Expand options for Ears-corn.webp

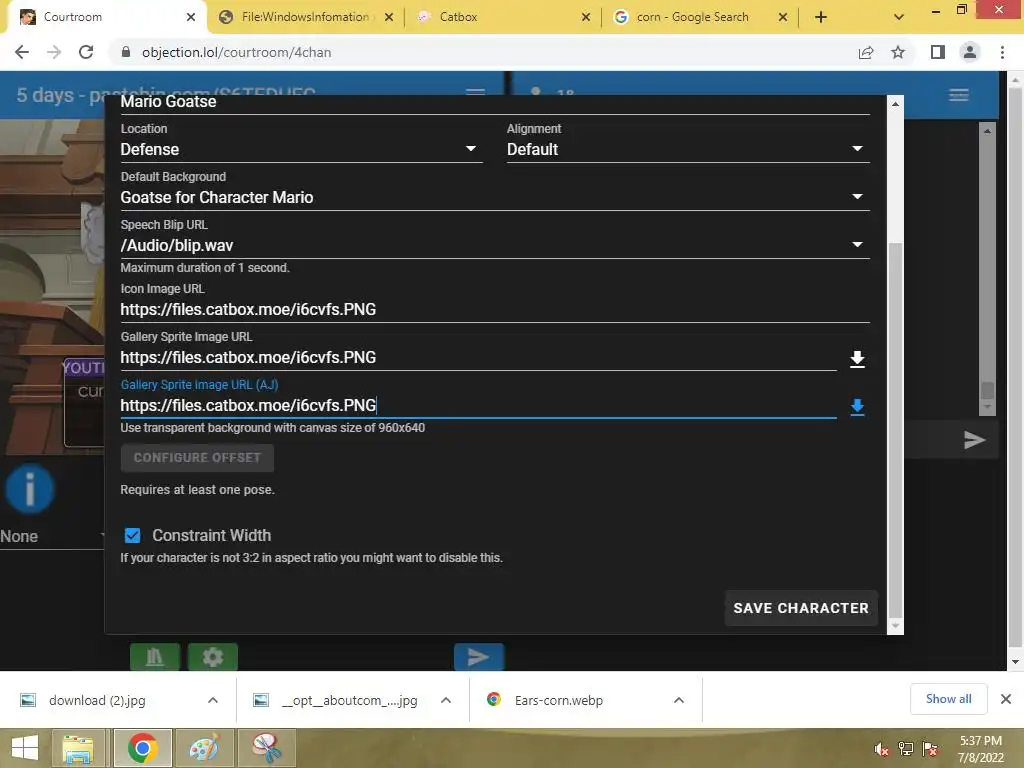679,700
